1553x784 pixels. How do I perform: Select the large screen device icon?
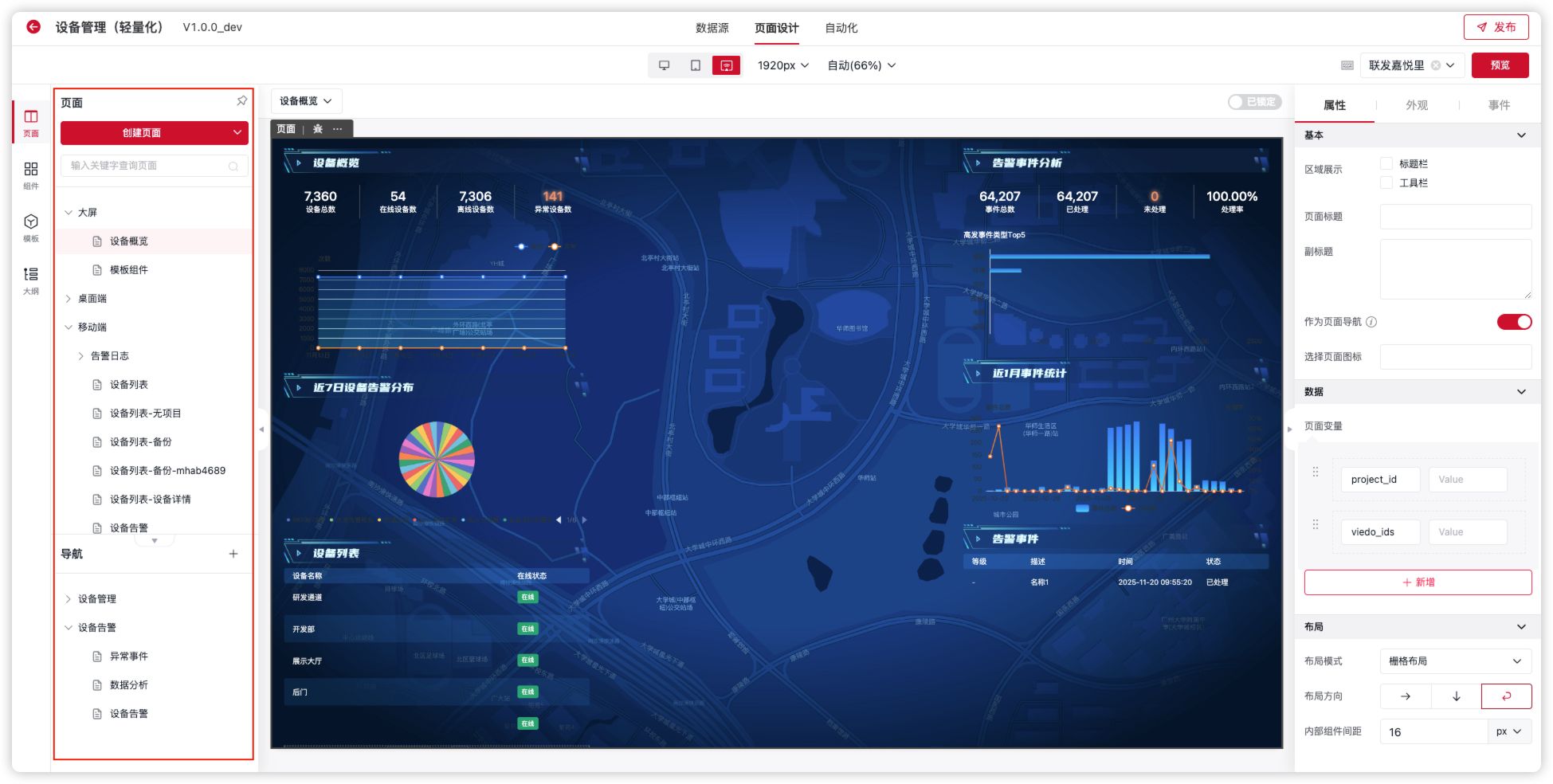(x=726, y=65)
